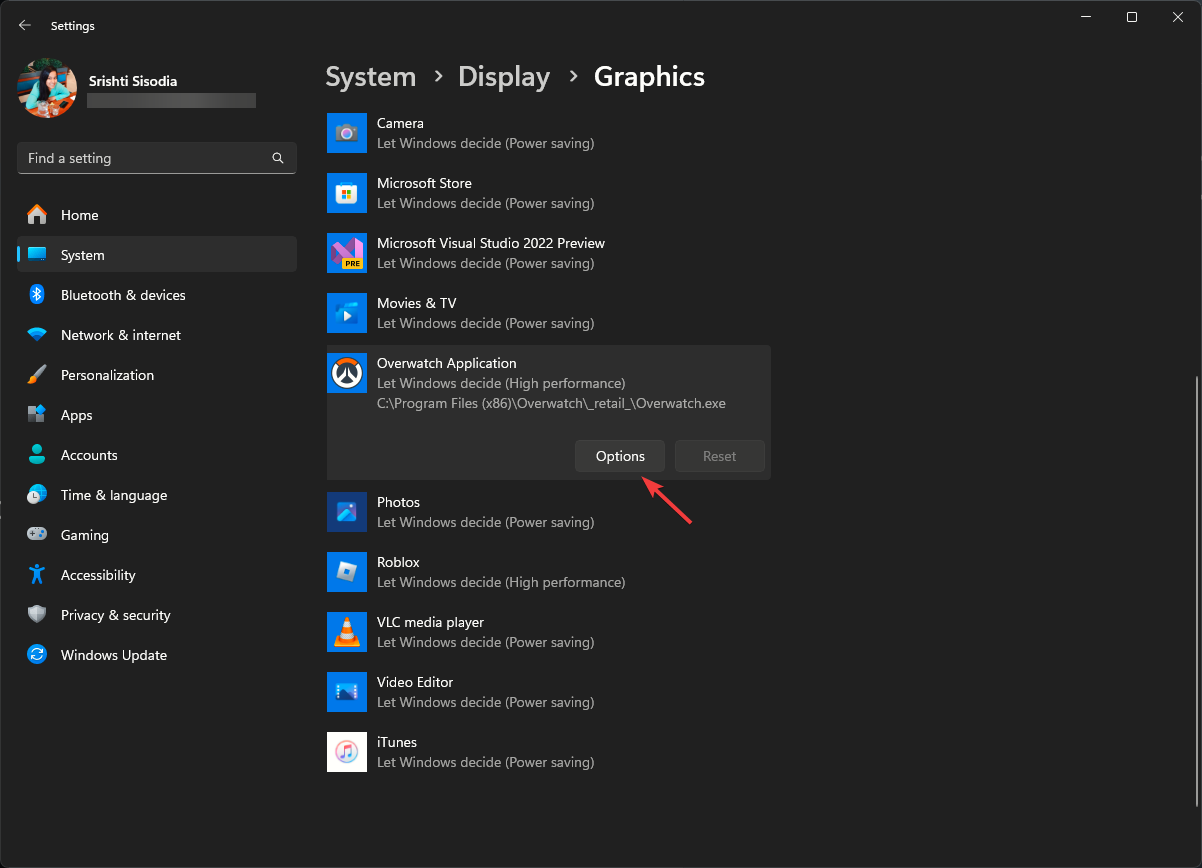The image size is (1202, 868).
Task: Click the Find a setting search box
Action: [157, 158]
